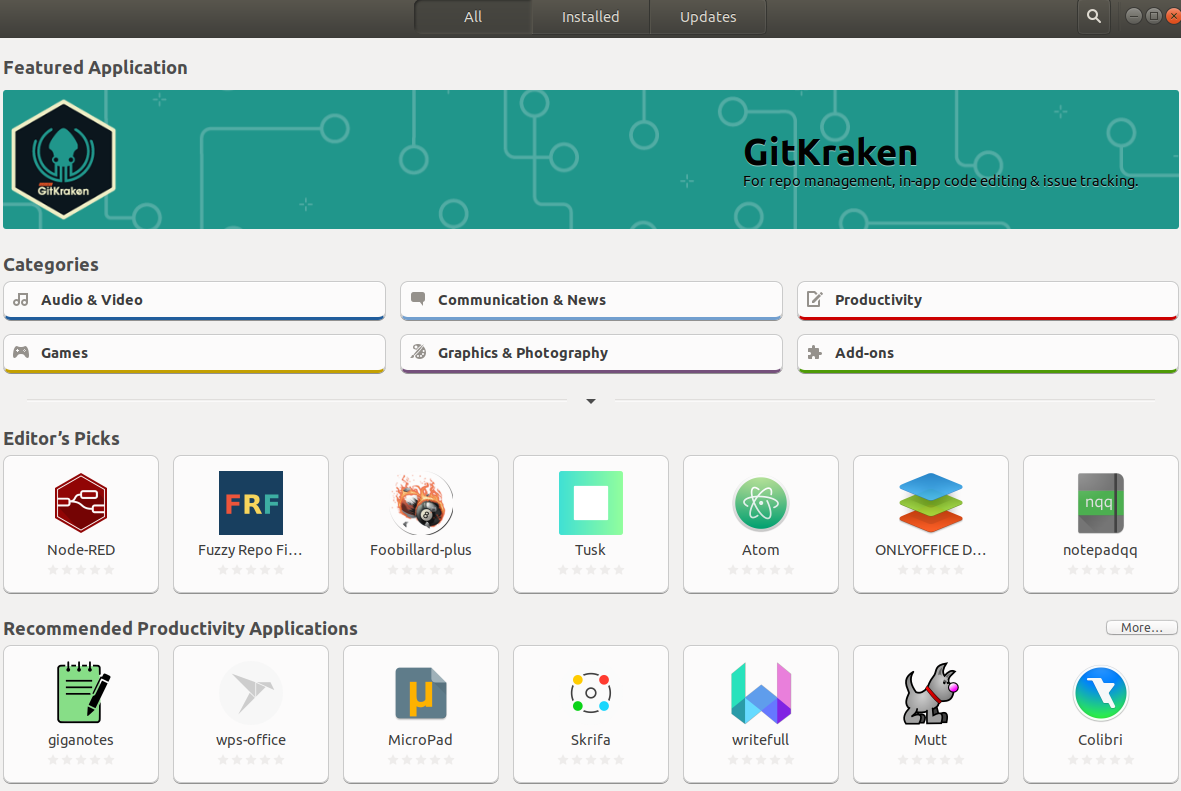The height and width of the screenshot is (791, 1181).
Task: Click the star rating under Atom
Action: (761, 570)
